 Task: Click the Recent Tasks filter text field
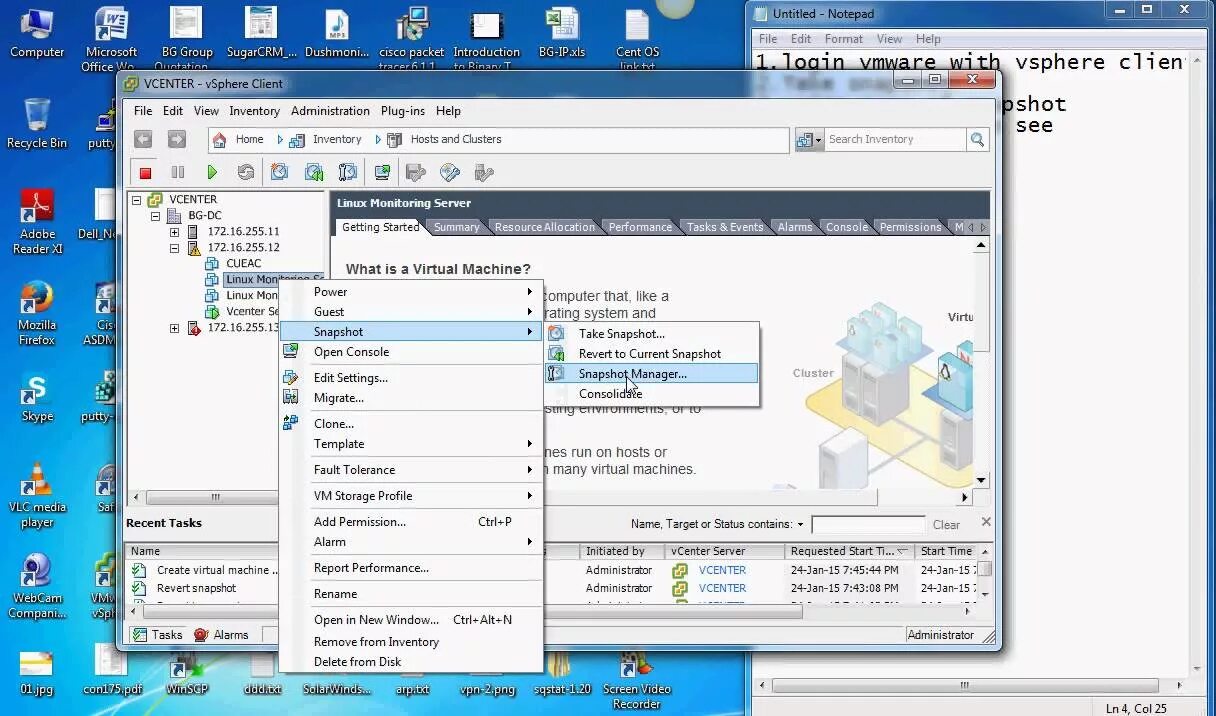(868, 525)
